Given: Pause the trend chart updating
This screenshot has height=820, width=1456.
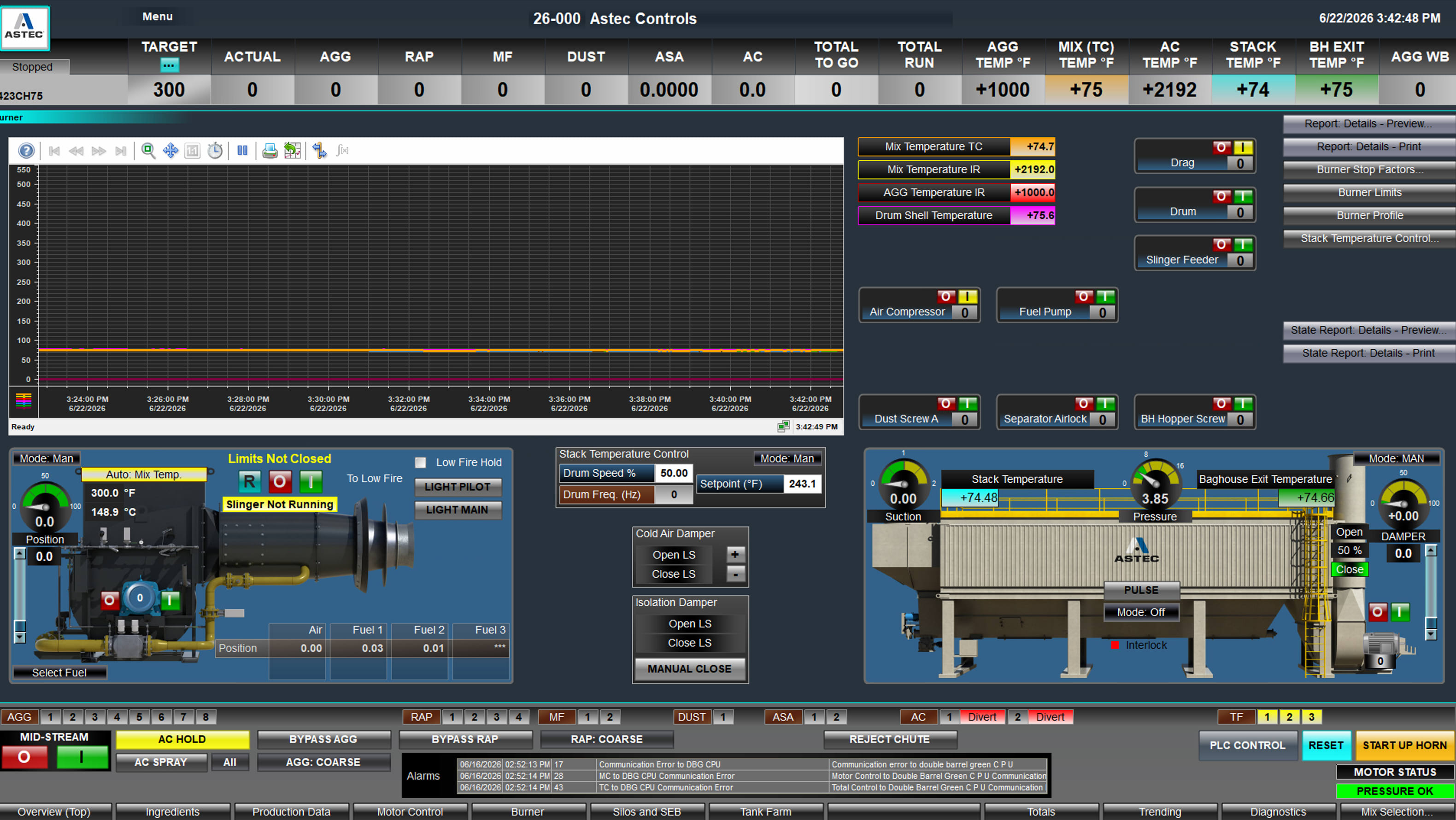Looking at the screenshot, I should (x=242, y=151).
